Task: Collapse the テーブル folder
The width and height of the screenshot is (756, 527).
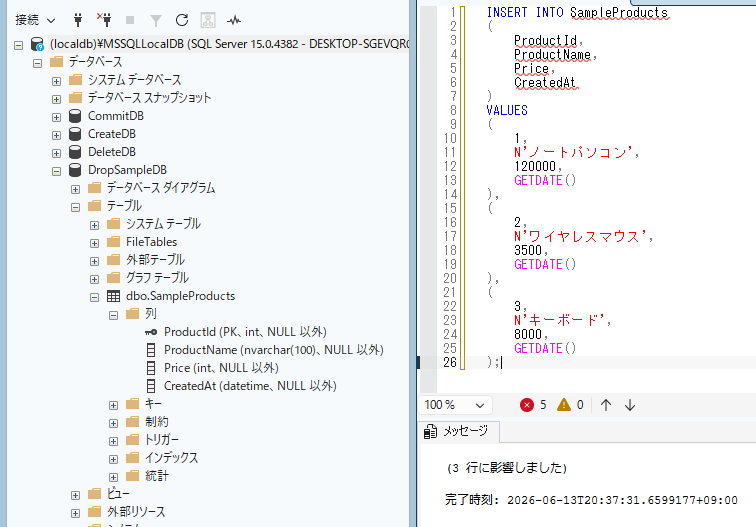Action: (x=75, y=207)
